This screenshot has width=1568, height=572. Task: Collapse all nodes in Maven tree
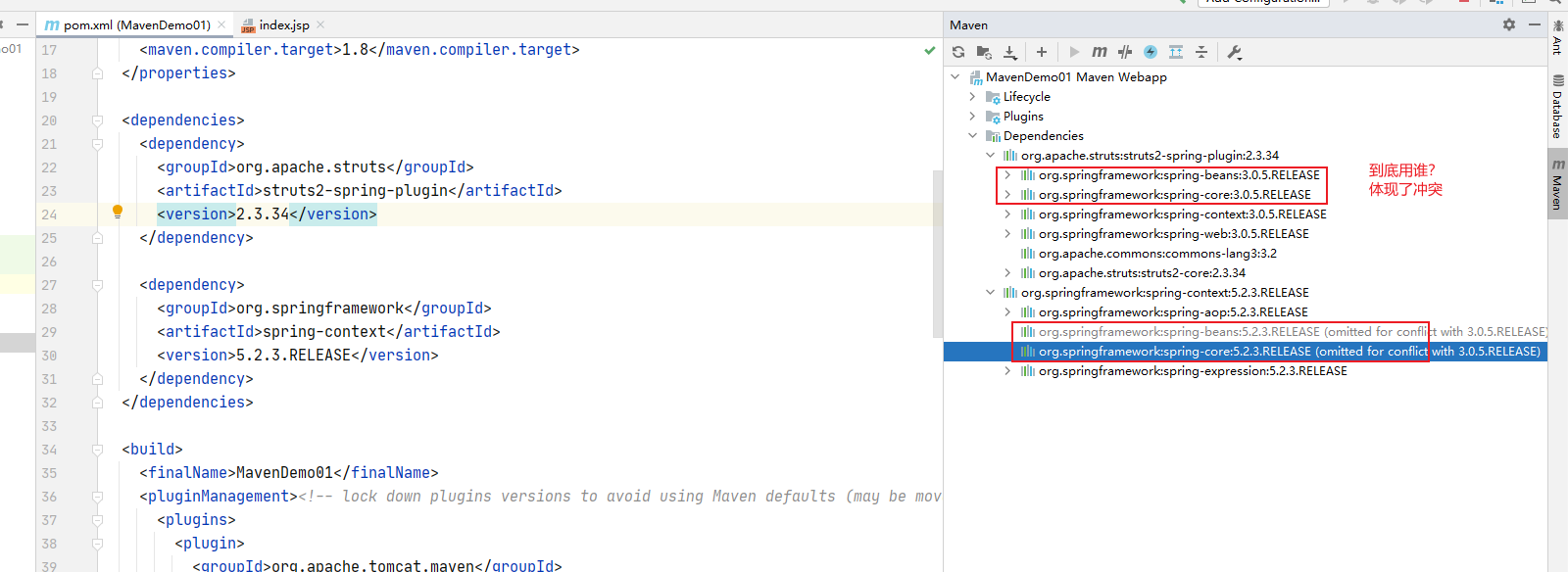tap(1201, 52)
